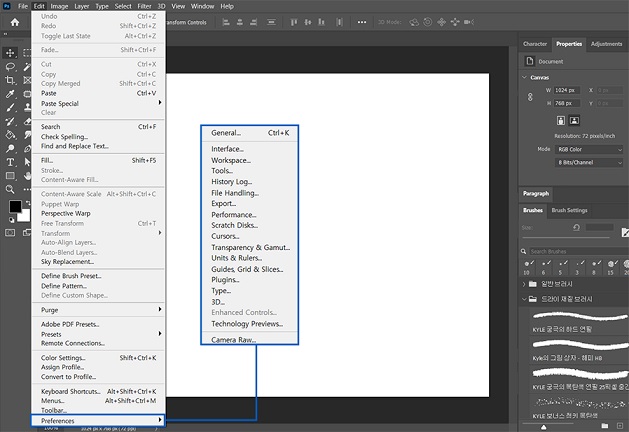Choose Keyboard Shortcuts… in Edit menu
The image size is (629, 432).
point(98,391)
